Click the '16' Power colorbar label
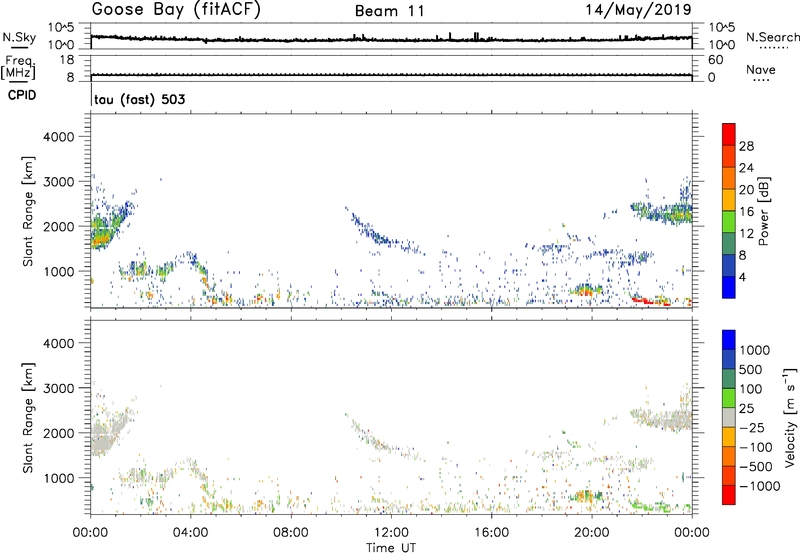The width and height of the screenshot is (800, 554). click(746, 212)
